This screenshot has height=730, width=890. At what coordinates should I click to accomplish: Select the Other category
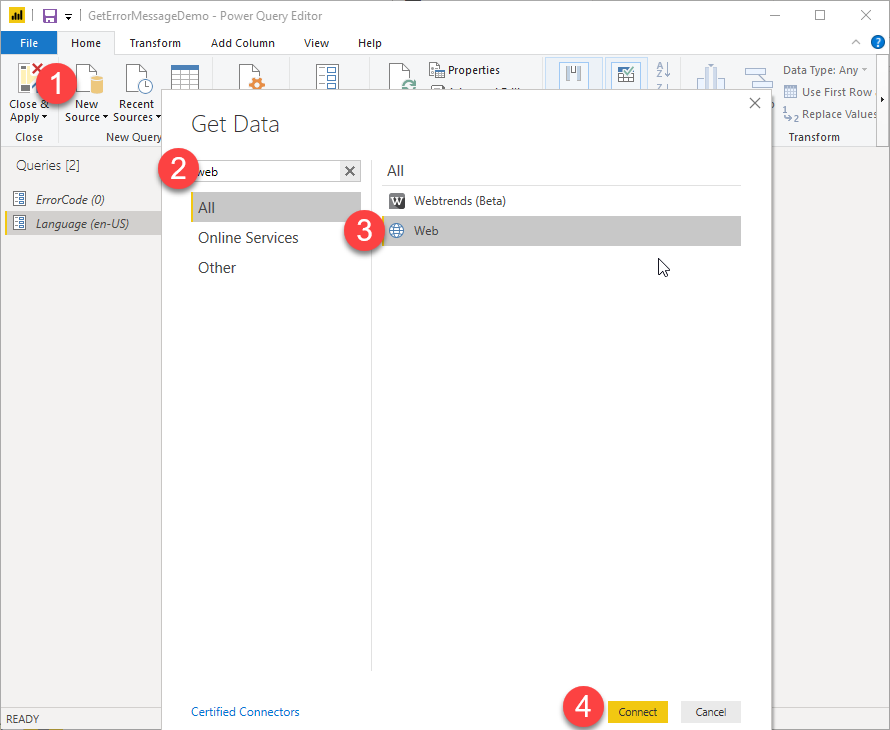point(276,267)
